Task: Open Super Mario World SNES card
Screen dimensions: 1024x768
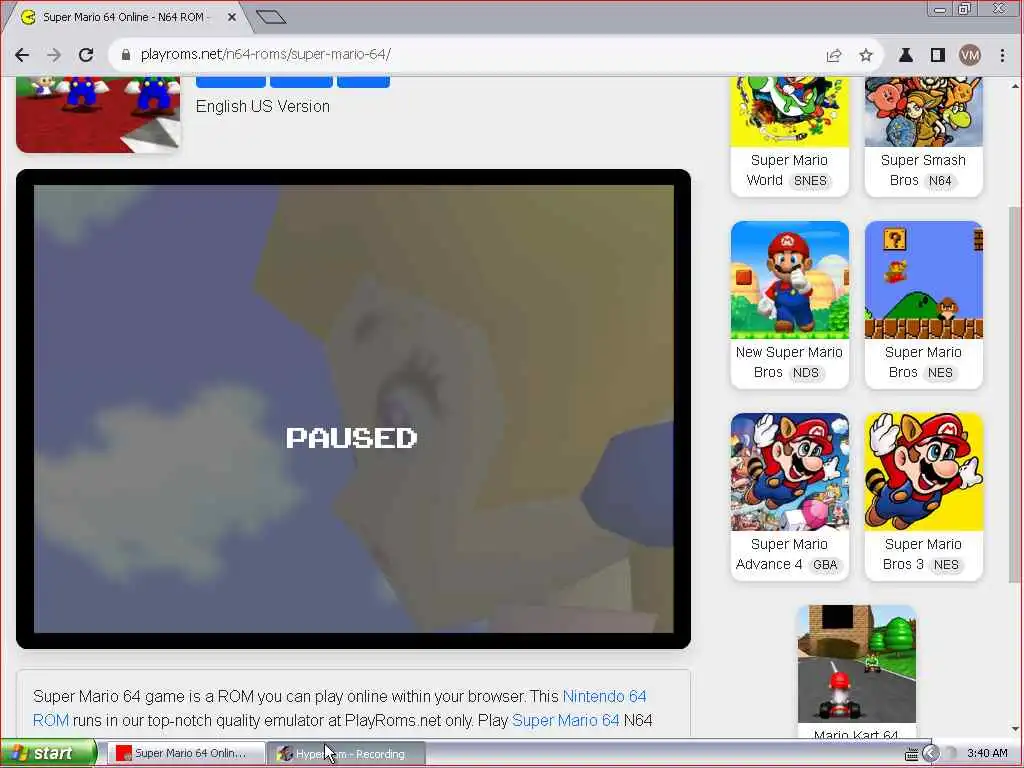Action: 790,135
